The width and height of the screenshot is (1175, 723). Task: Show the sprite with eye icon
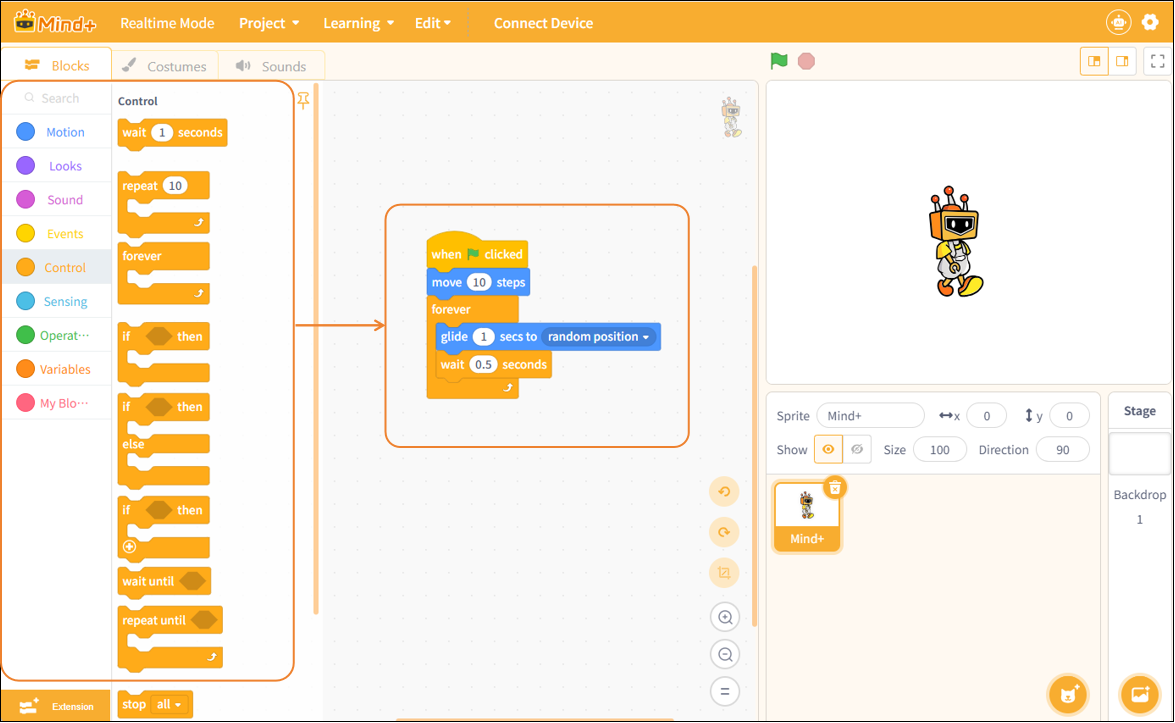pos(828,450)
